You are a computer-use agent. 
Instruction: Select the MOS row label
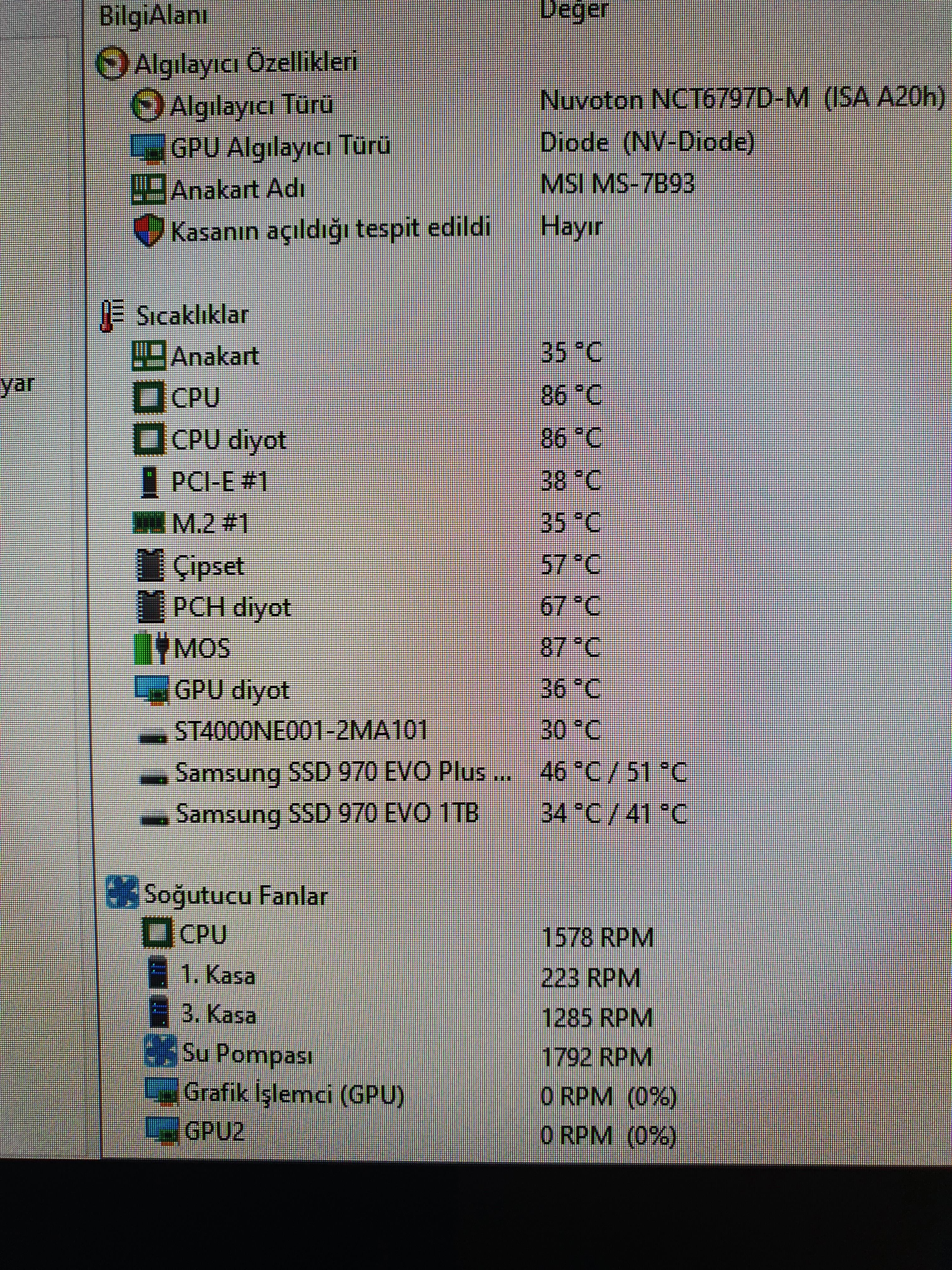[201, 649]
